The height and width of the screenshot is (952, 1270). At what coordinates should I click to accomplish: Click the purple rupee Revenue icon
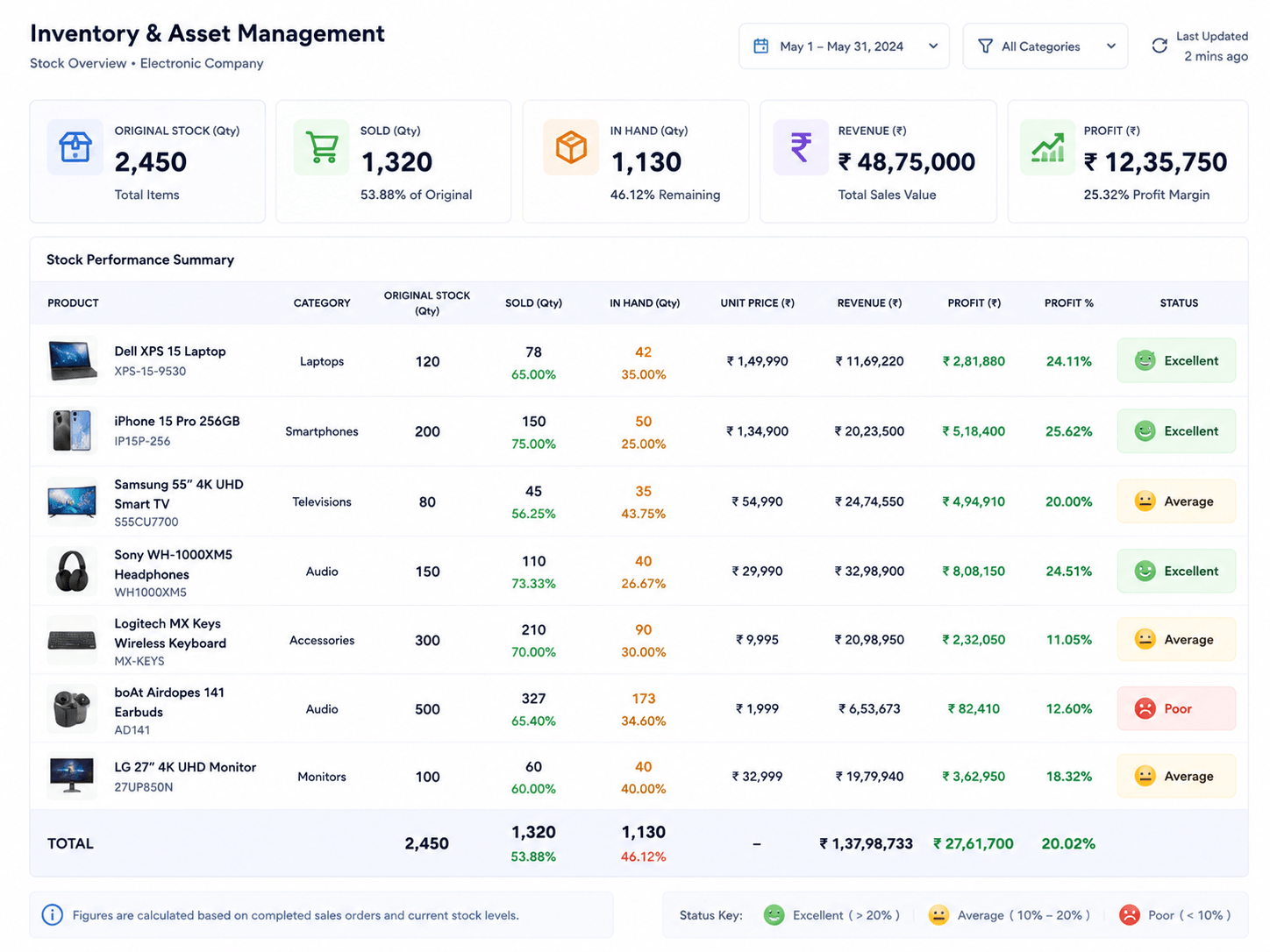pos(801,147)
